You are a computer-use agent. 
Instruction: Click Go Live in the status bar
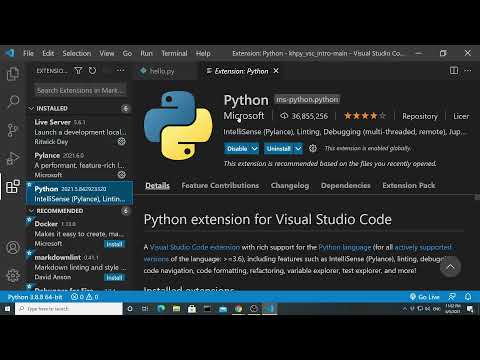[x=424, y=297]
